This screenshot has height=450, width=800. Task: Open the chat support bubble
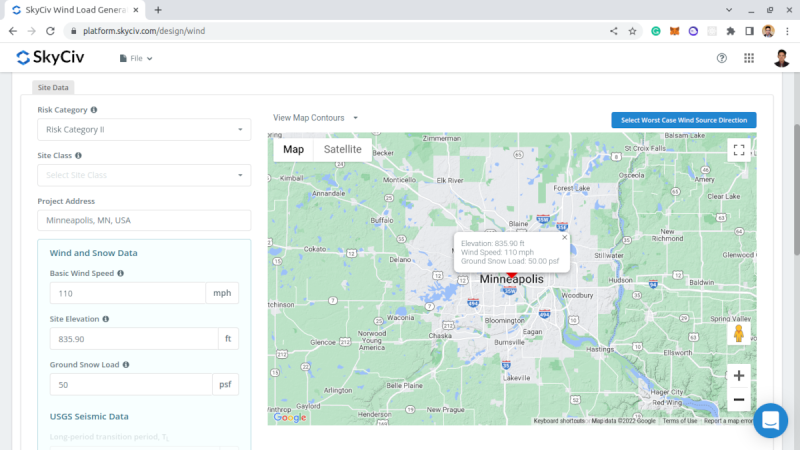771,420
